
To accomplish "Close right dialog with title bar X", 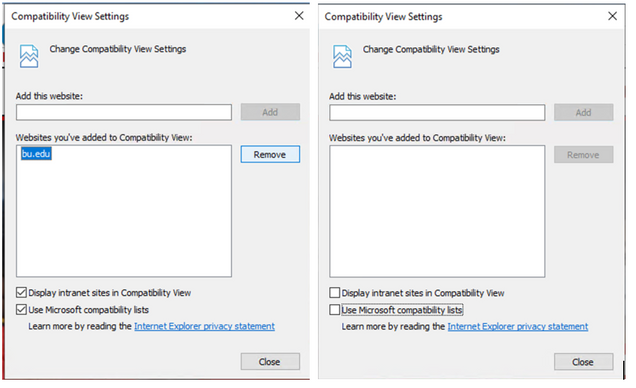I will [612, 16].
